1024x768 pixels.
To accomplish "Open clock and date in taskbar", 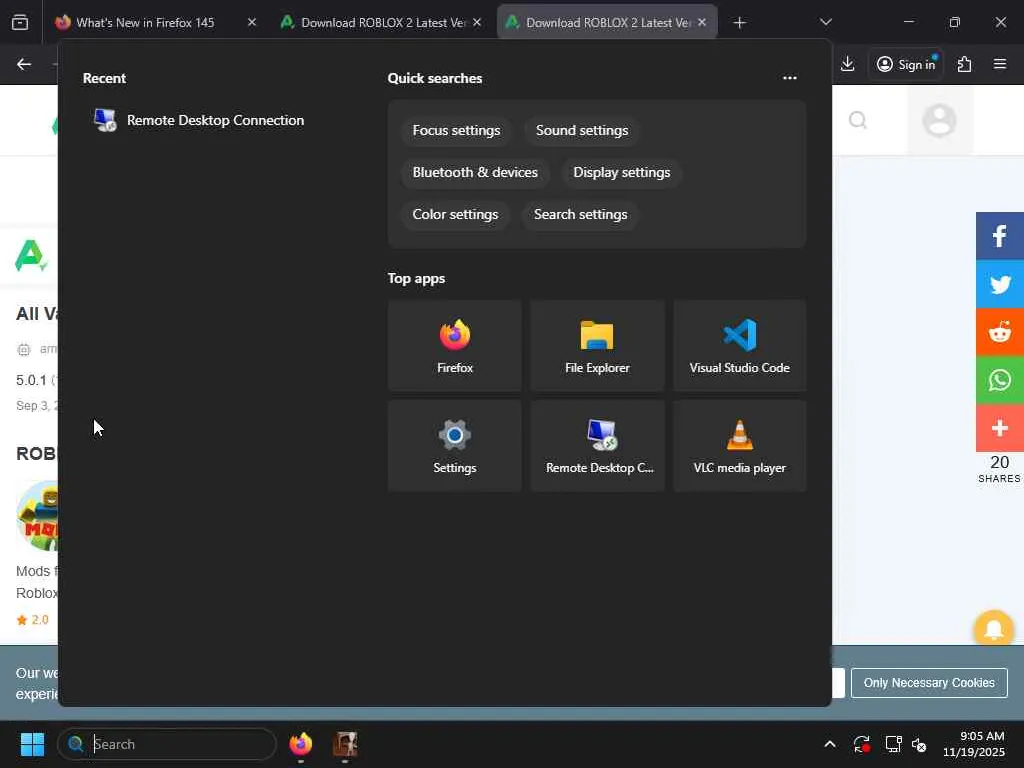I will click(x=973, y=744).
